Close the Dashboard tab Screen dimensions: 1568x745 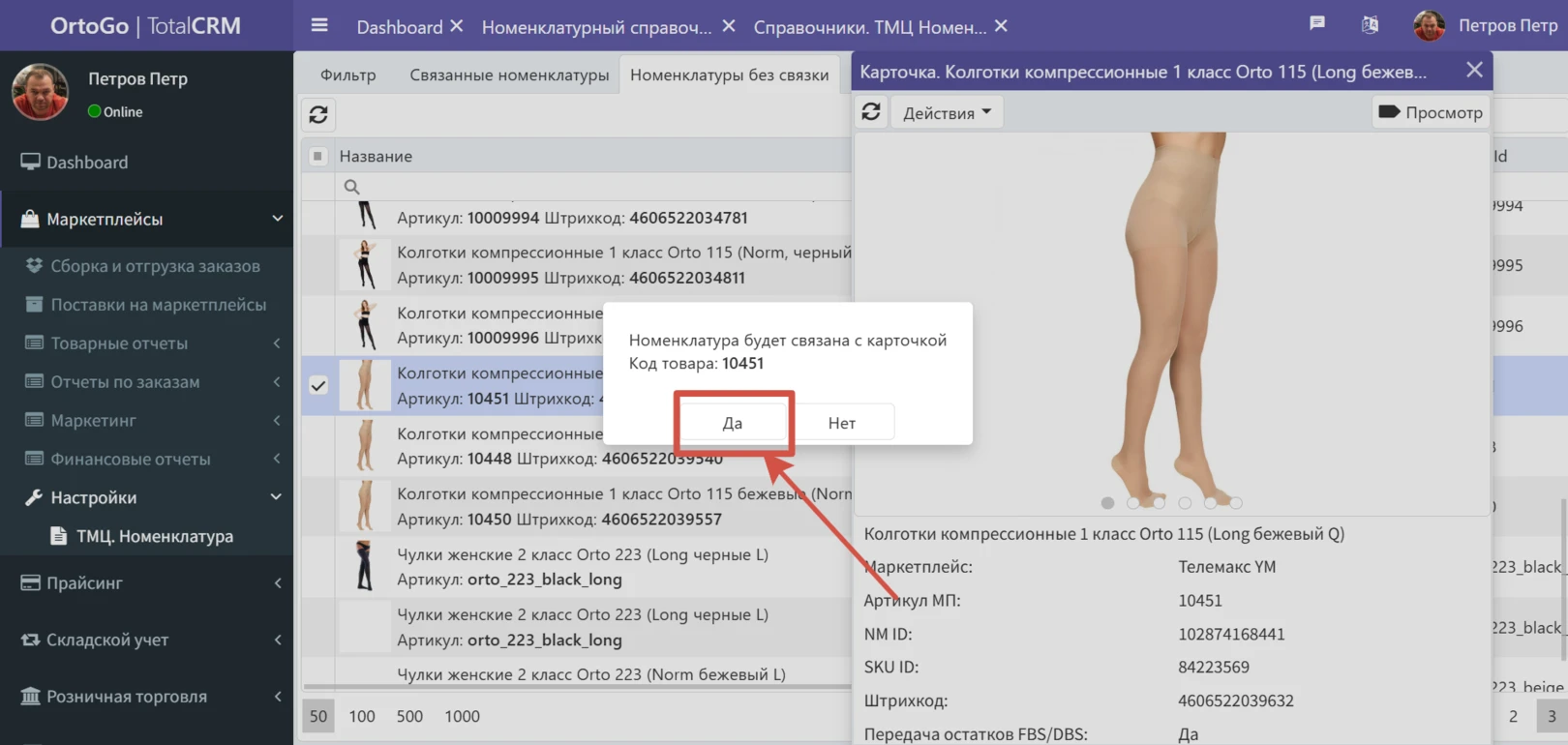[x=457, y=26]
